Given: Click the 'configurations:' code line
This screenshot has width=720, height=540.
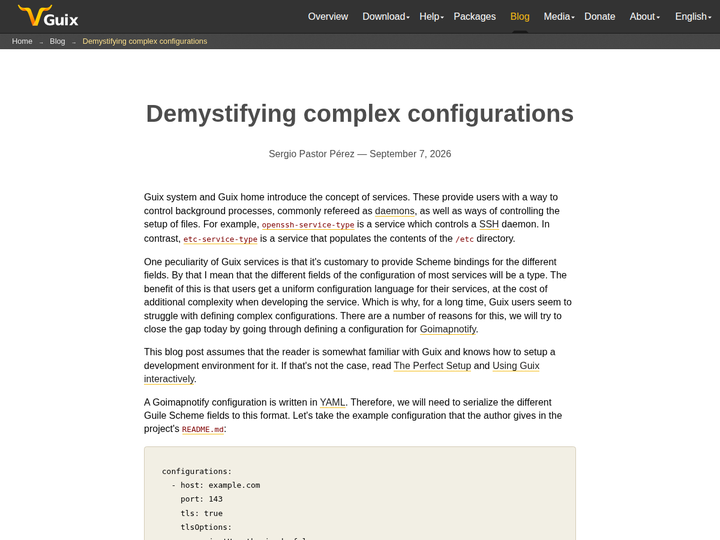Looking at the screenshot, I should [197, 472].
